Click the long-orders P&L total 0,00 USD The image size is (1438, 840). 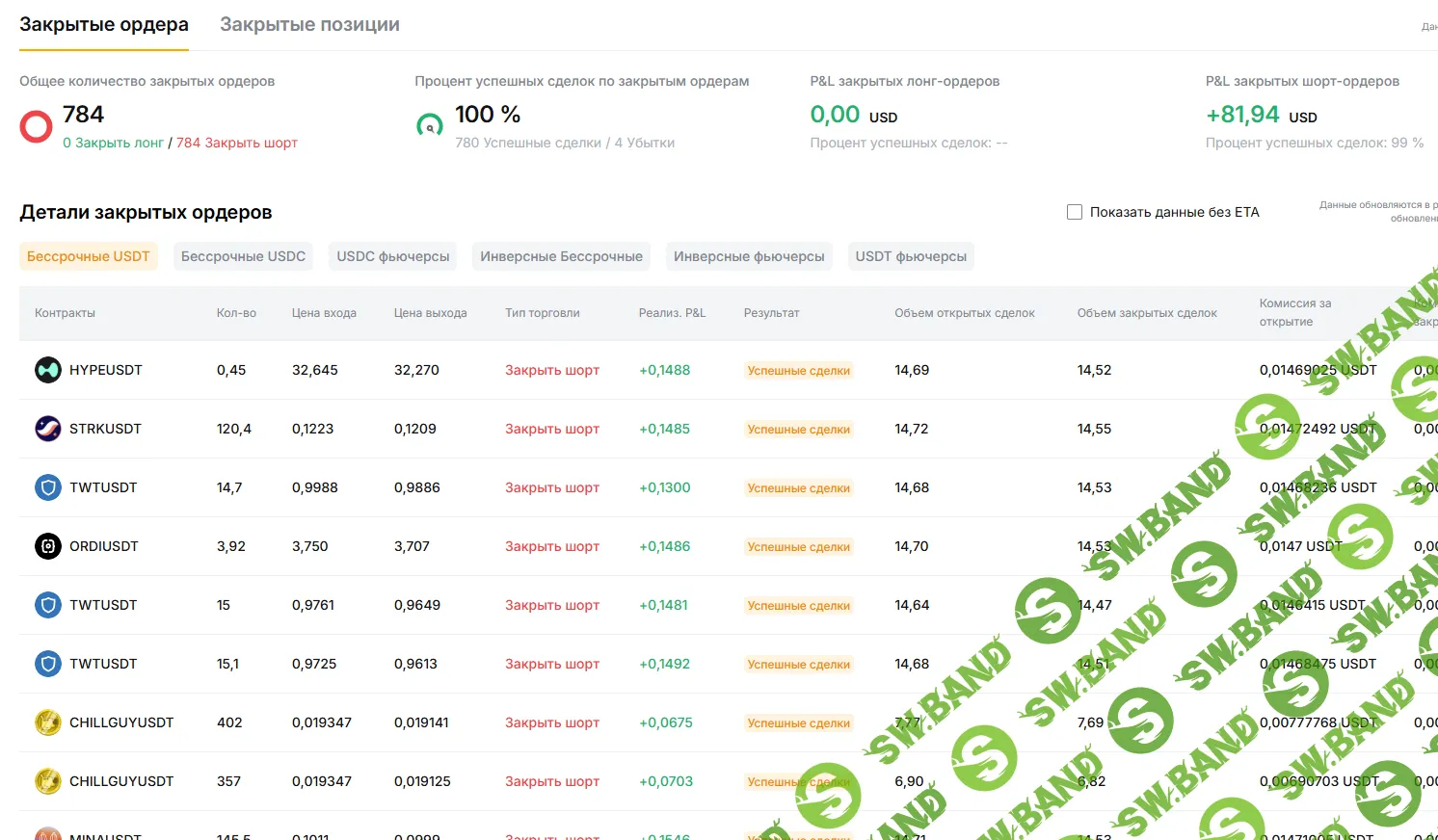[x=854, y=115]
